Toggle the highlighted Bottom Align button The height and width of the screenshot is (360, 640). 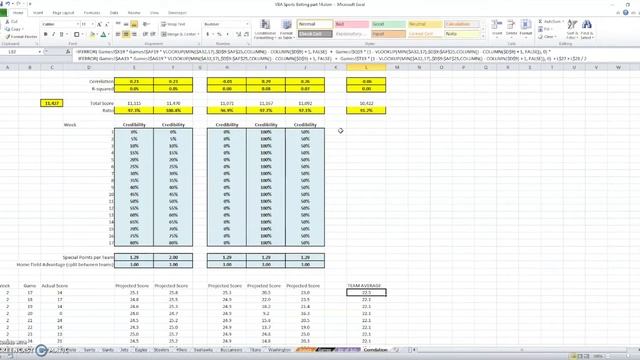click(x=134, y=24)
